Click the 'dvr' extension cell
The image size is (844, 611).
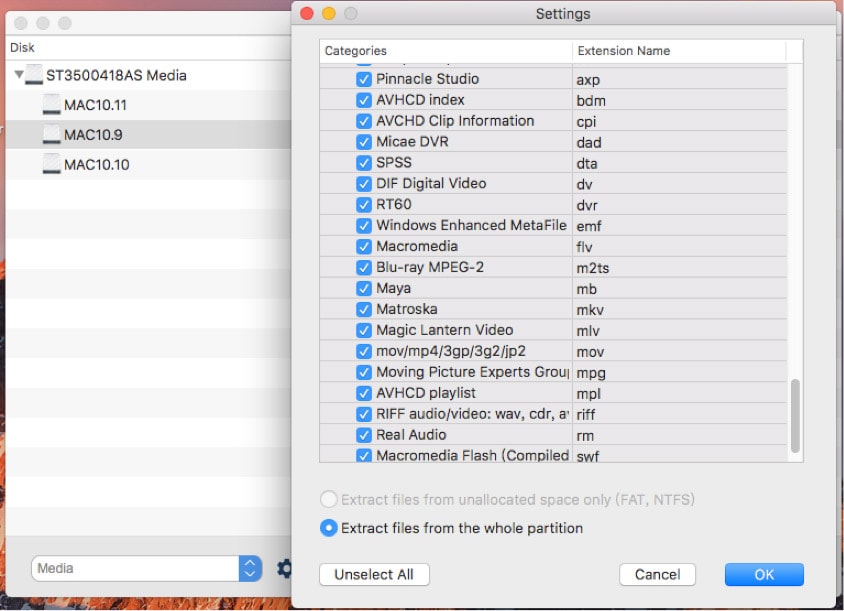(679, 205)
